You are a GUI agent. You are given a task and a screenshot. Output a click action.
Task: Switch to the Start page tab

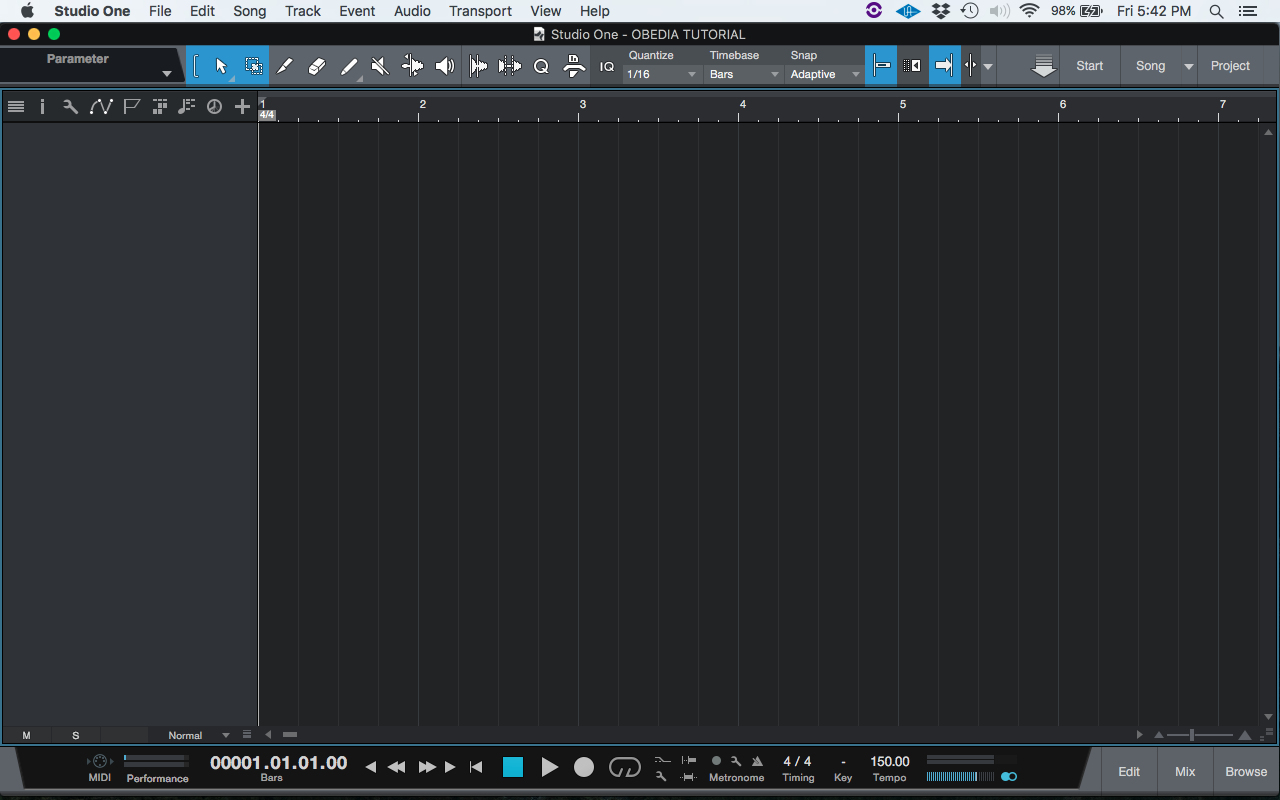1089,65
